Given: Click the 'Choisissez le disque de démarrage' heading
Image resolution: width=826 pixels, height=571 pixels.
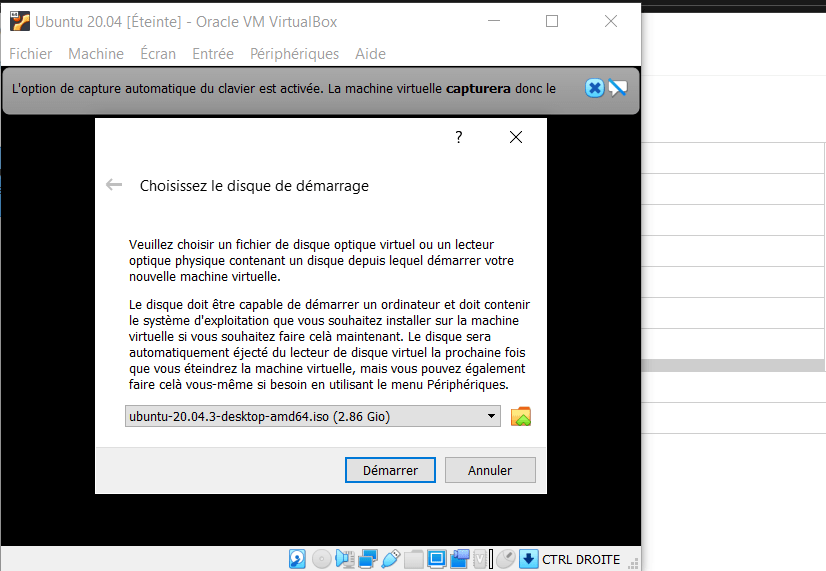Looking at the screenshot, I should (254, 186).
